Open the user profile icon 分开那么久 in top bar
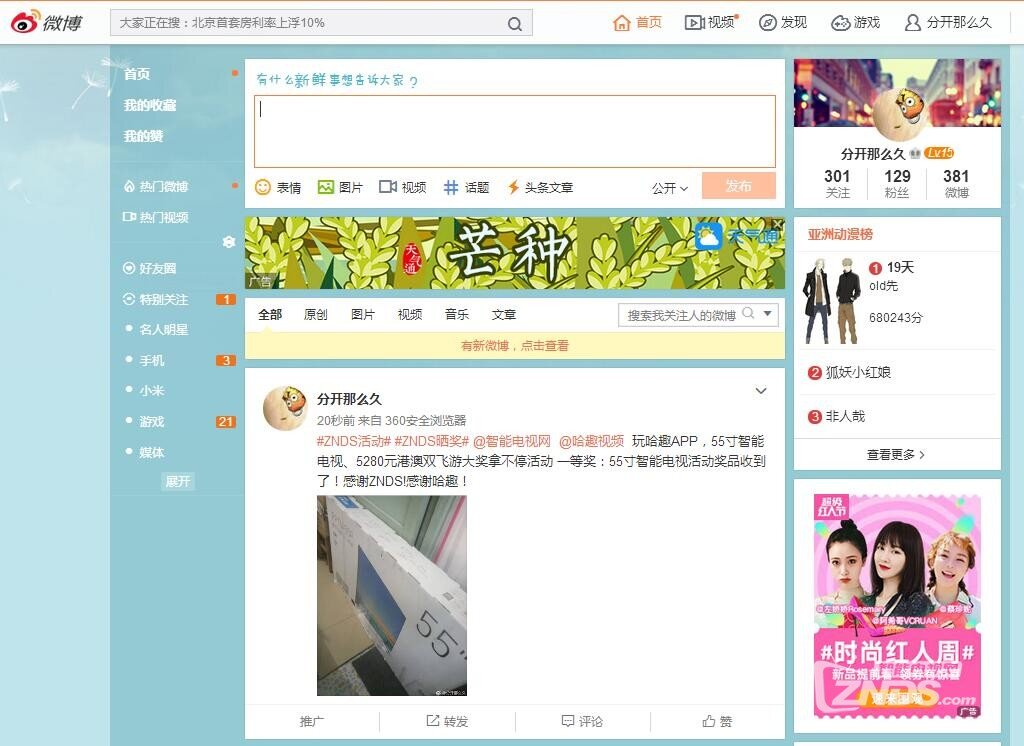This screenshot has height=746, width=1024. tap(912, 23)
